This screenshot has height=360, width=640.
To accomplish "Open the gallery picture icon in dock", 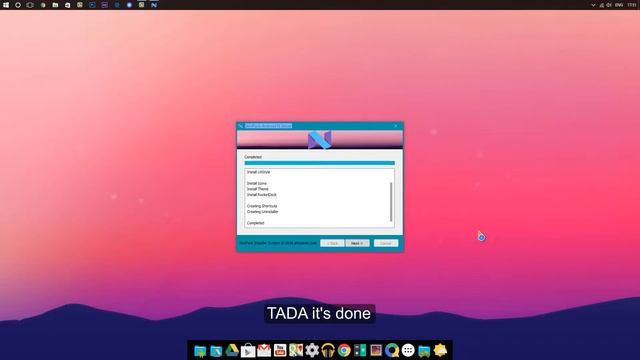I will [x=376, y=350].
